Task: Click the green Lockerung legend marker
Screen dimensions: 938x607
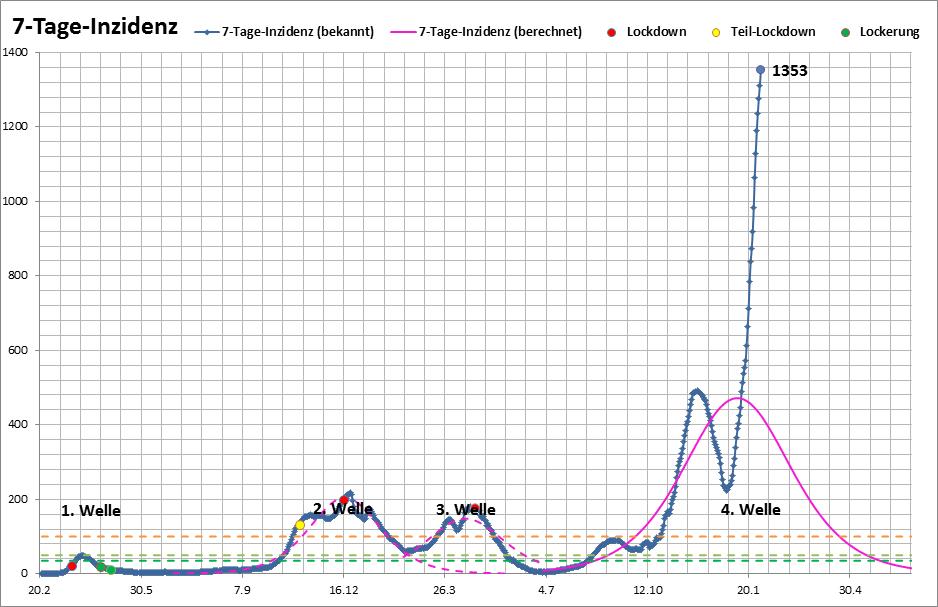Action: [845, 32]
